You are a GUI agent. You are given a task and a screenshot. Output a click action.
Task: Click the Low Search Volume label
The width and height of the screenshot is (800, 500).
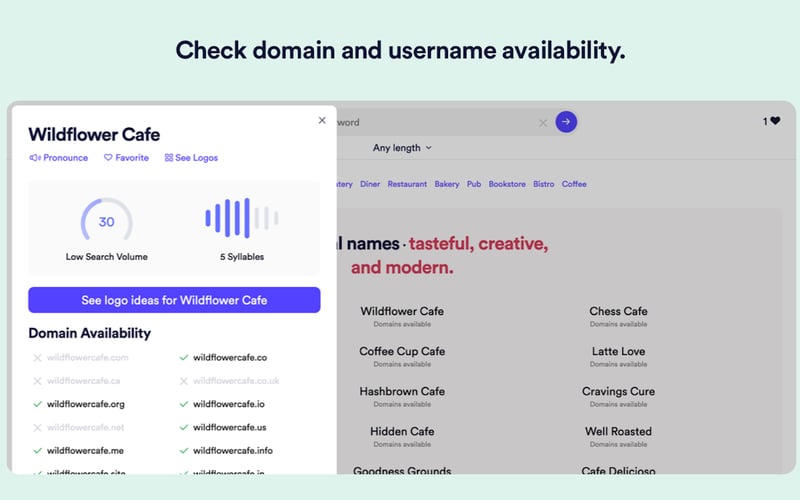tap(107, 257)
